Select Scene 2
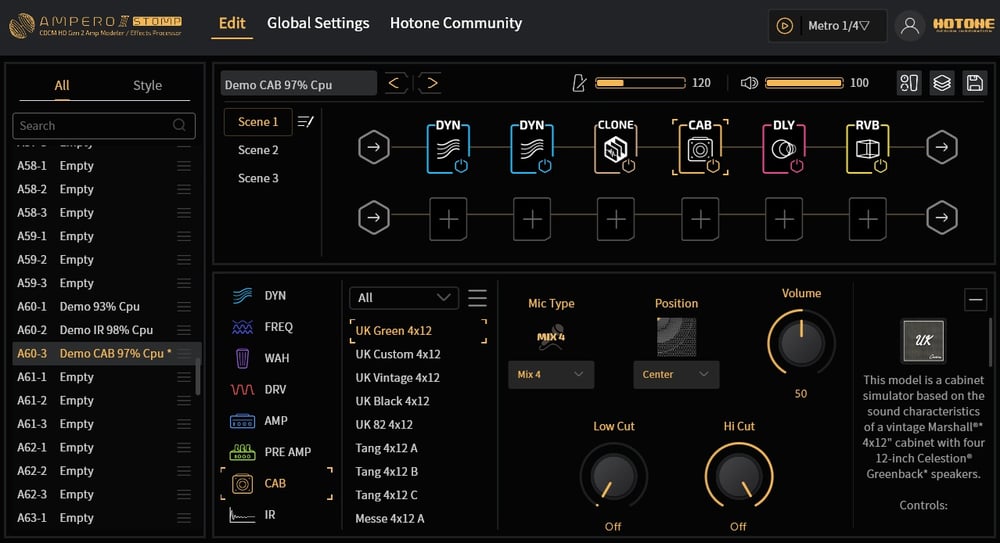 [258, 150]
